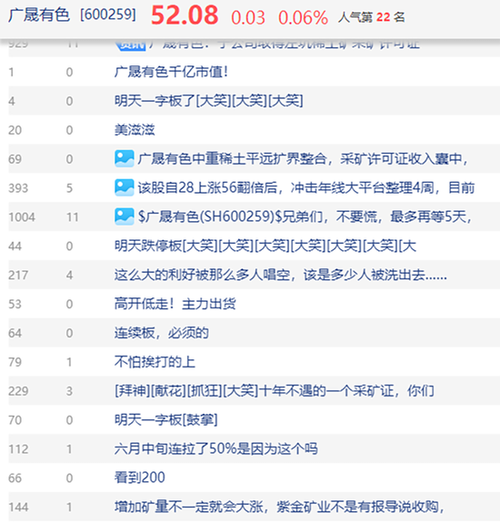Click image icon beside 该股自28上涨56 post

pyautogui.click(x=124, y=188)
